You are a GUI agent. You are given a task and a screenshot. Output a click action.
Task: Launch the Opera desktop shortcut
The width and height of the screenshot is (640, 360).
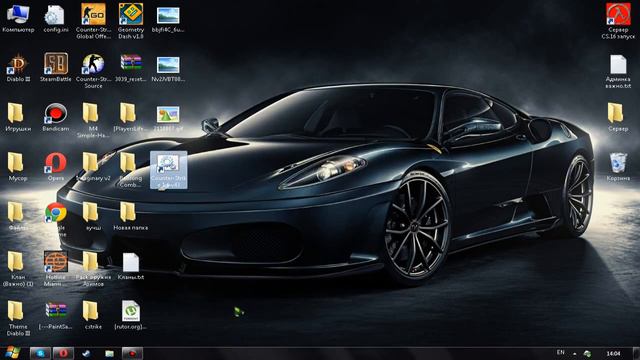[x=56, y=167]
